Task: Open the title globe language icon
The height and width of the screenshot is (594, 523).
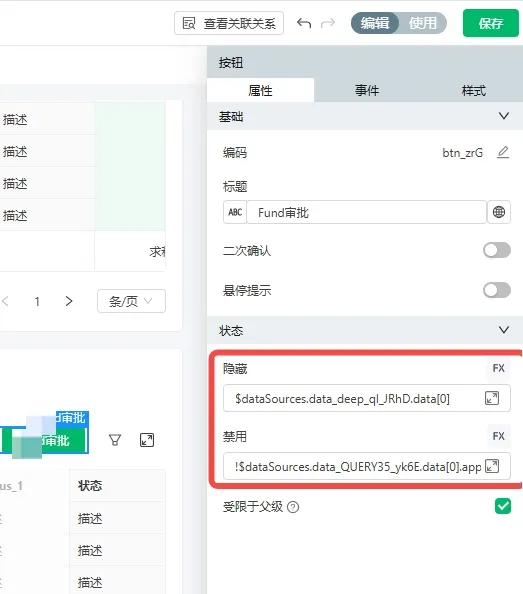Action: coord(499,212)
